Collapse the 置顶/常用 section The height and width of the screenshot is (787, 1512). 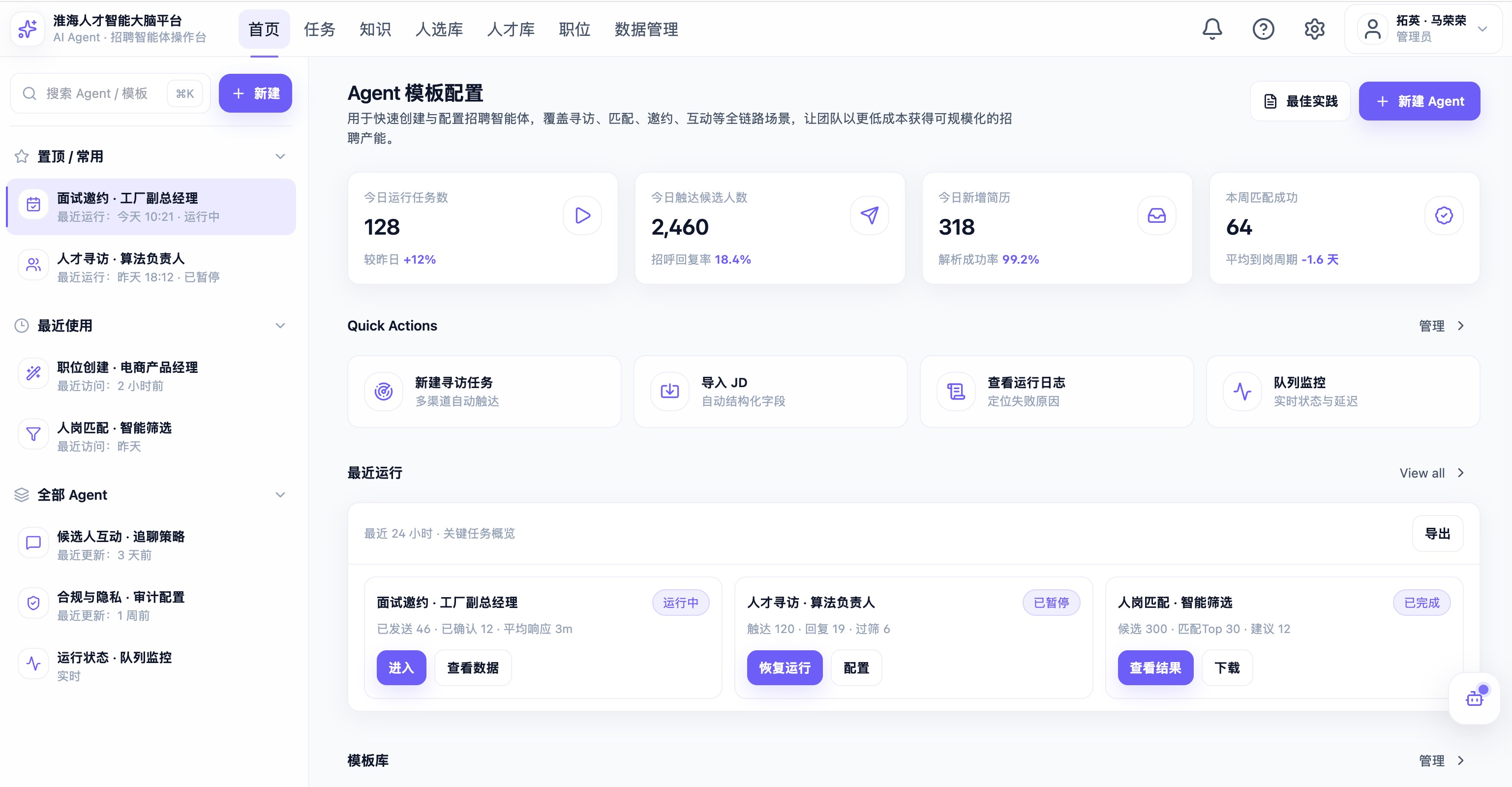(x=280, y=156)
